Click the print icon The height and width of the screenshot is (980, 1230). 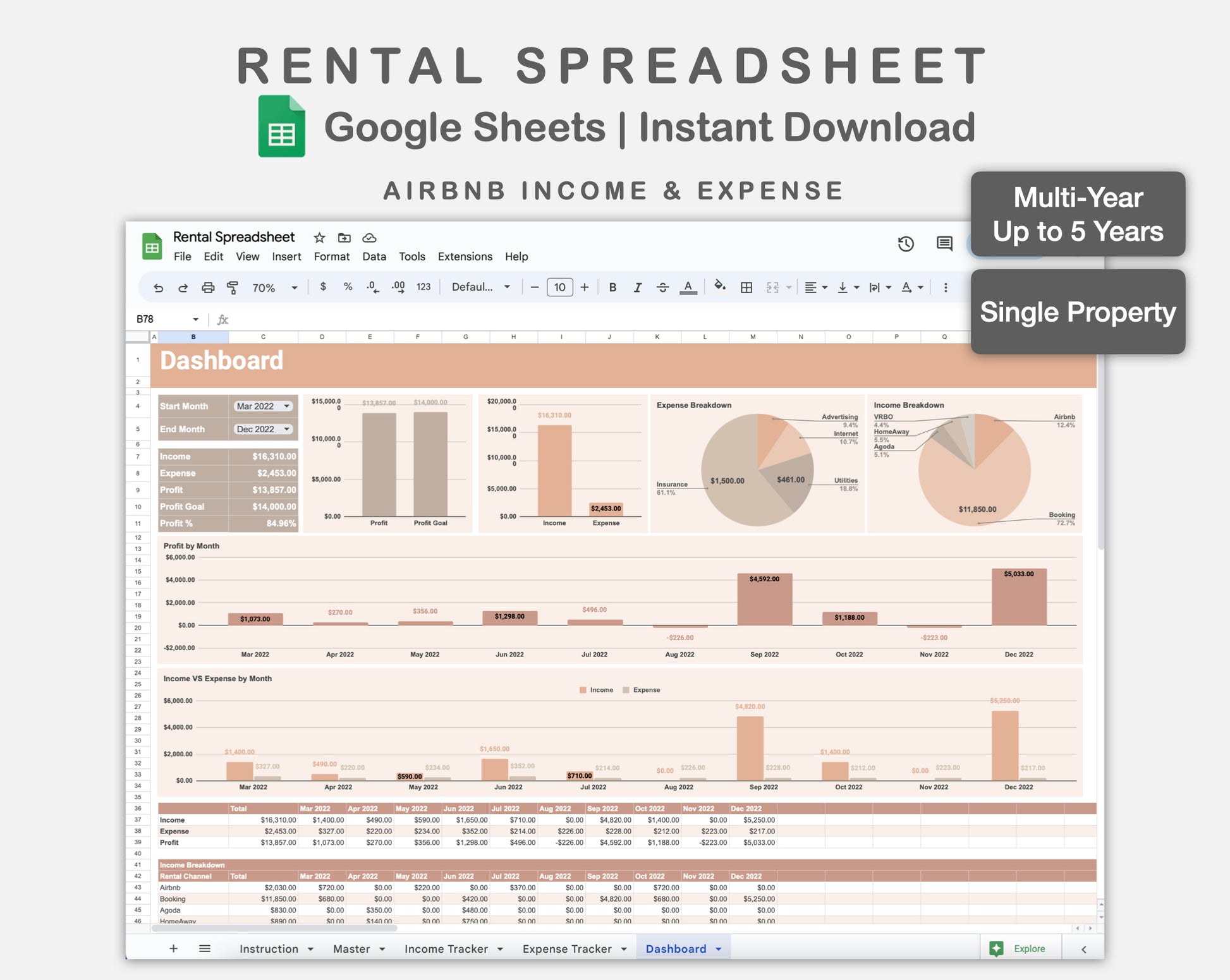click(208, 288)
